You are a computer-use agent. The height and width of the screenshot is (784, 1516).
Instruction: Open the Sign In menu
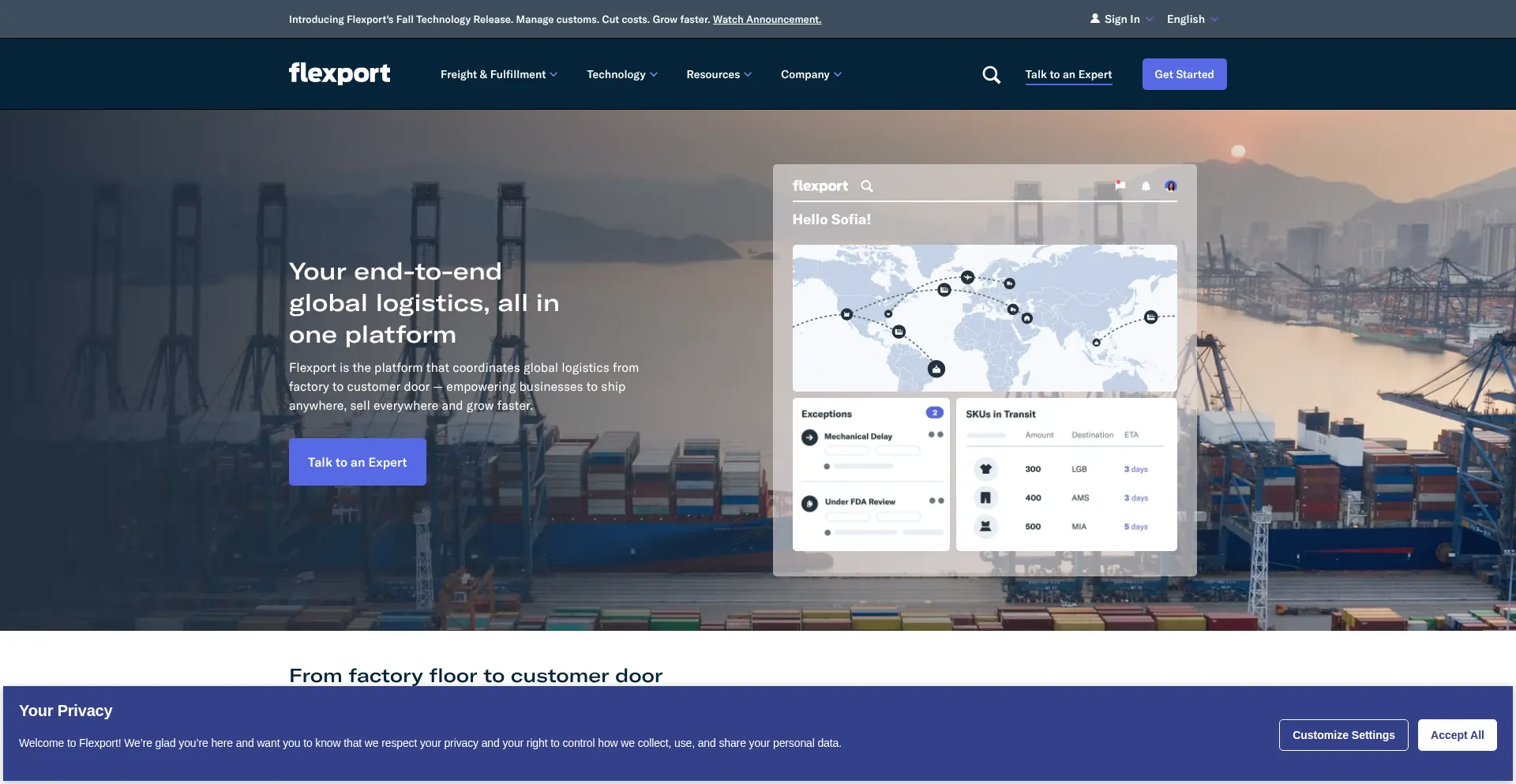coord(1120,18)
